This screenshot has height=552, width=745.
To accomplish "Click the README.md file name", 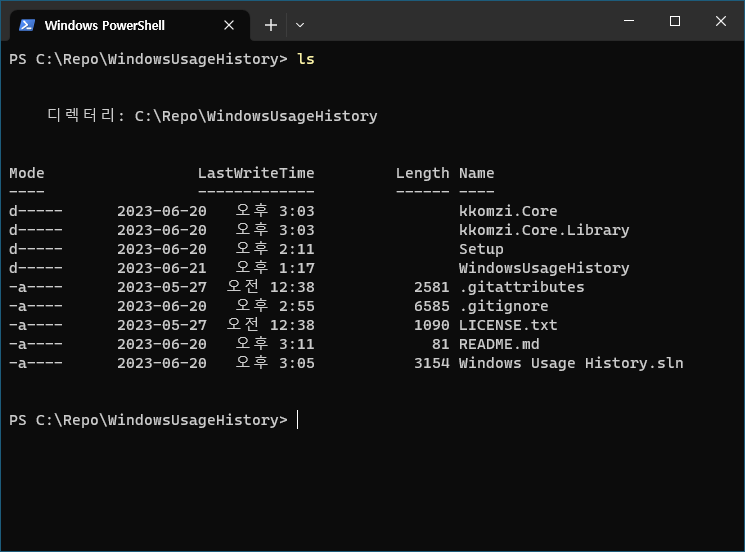I will (499, 344).
